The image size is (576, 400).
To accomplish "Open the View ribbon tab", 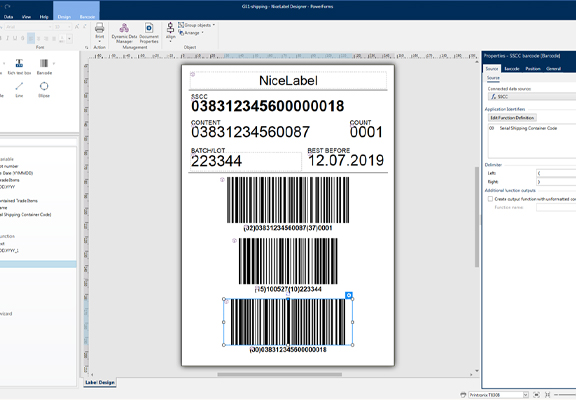I will [x=26, y=17].
